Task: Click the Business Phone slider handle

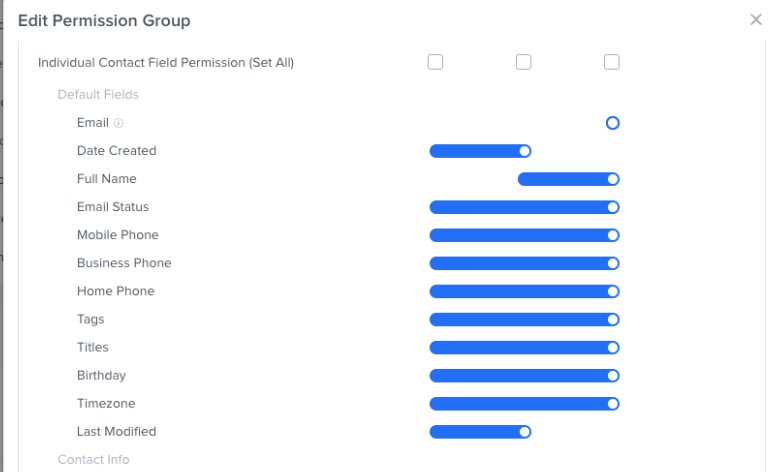Action: pyautogui.click(x=613, y=263)
